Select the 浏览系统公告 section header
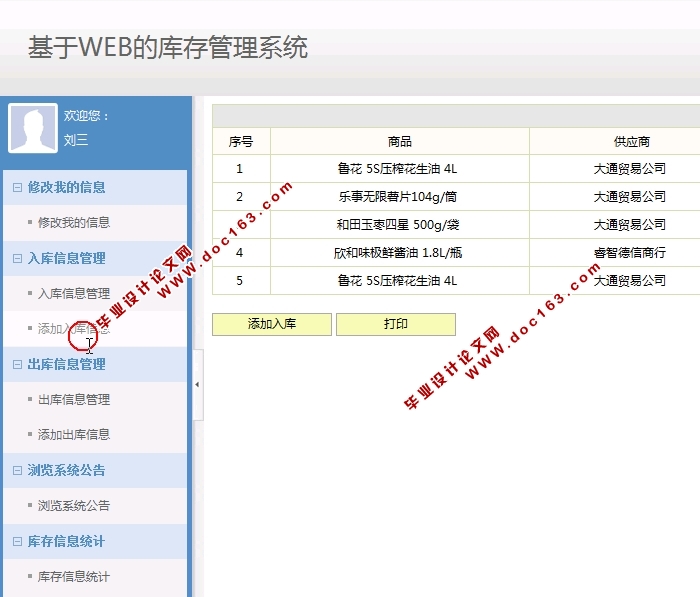Image resolution: width=700 pixels, height=597 pixels. pos(95,471)
